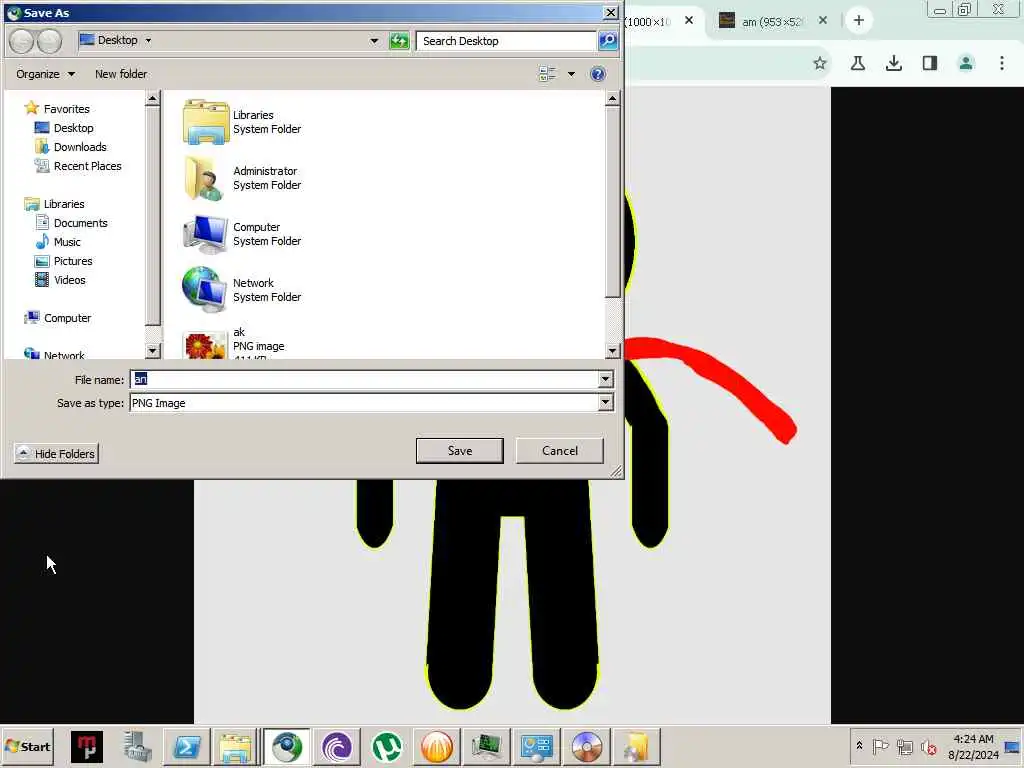The width and height of the screenshot is (1024, 768).
Task: Cancel the Save As dialog
Action: [560, 451]
